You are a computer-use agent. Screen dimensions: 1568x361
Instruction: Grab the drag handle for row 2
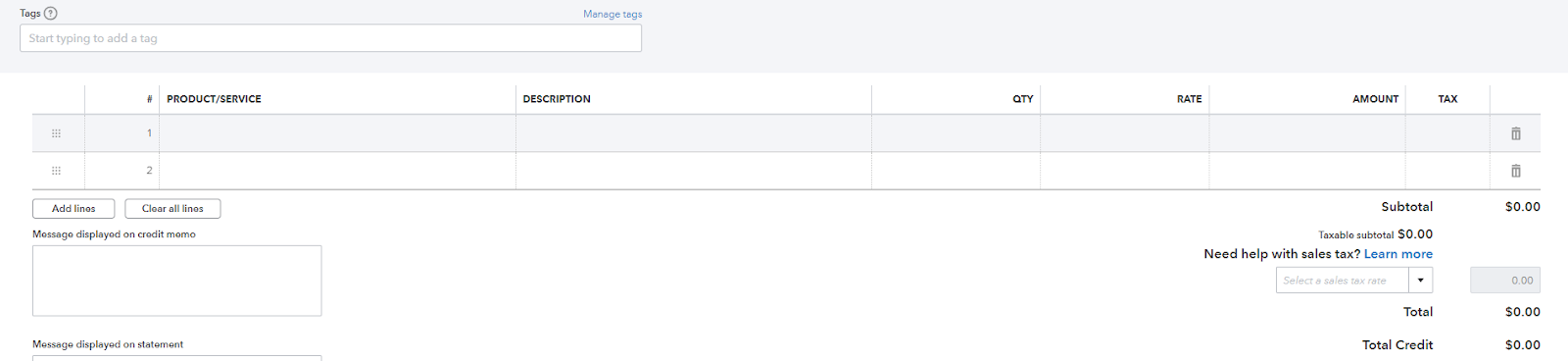pyautogui.click(x=56, y=171)
